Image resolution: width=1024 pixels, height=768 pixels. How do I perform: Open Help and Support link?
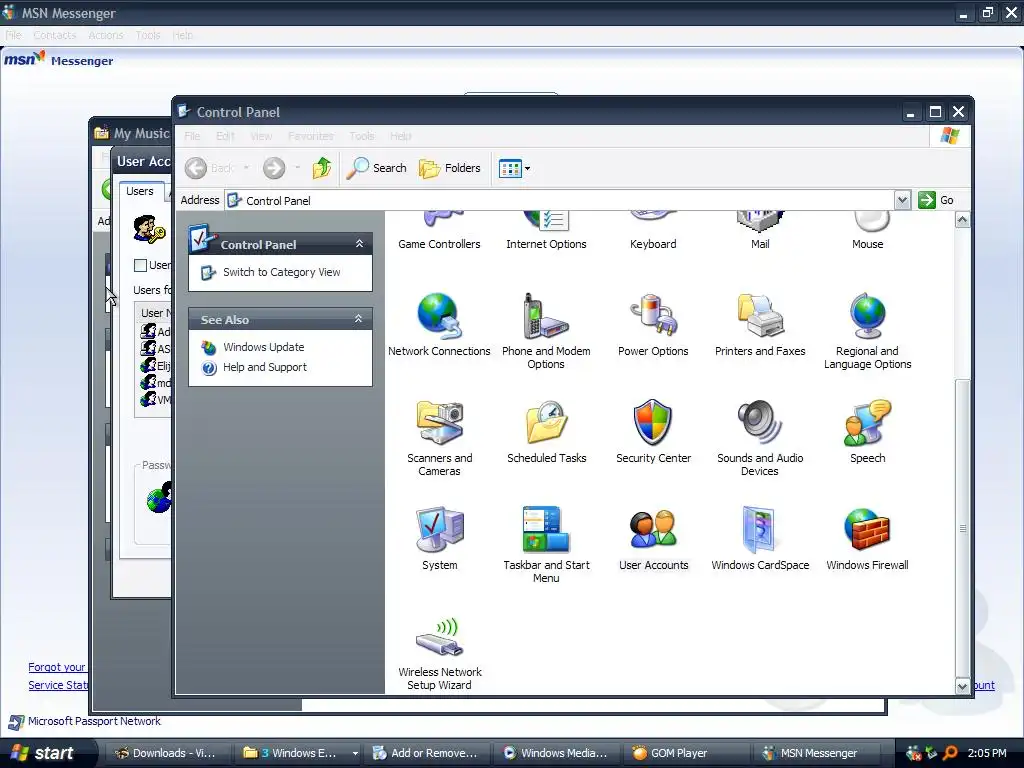click(264, 368)
